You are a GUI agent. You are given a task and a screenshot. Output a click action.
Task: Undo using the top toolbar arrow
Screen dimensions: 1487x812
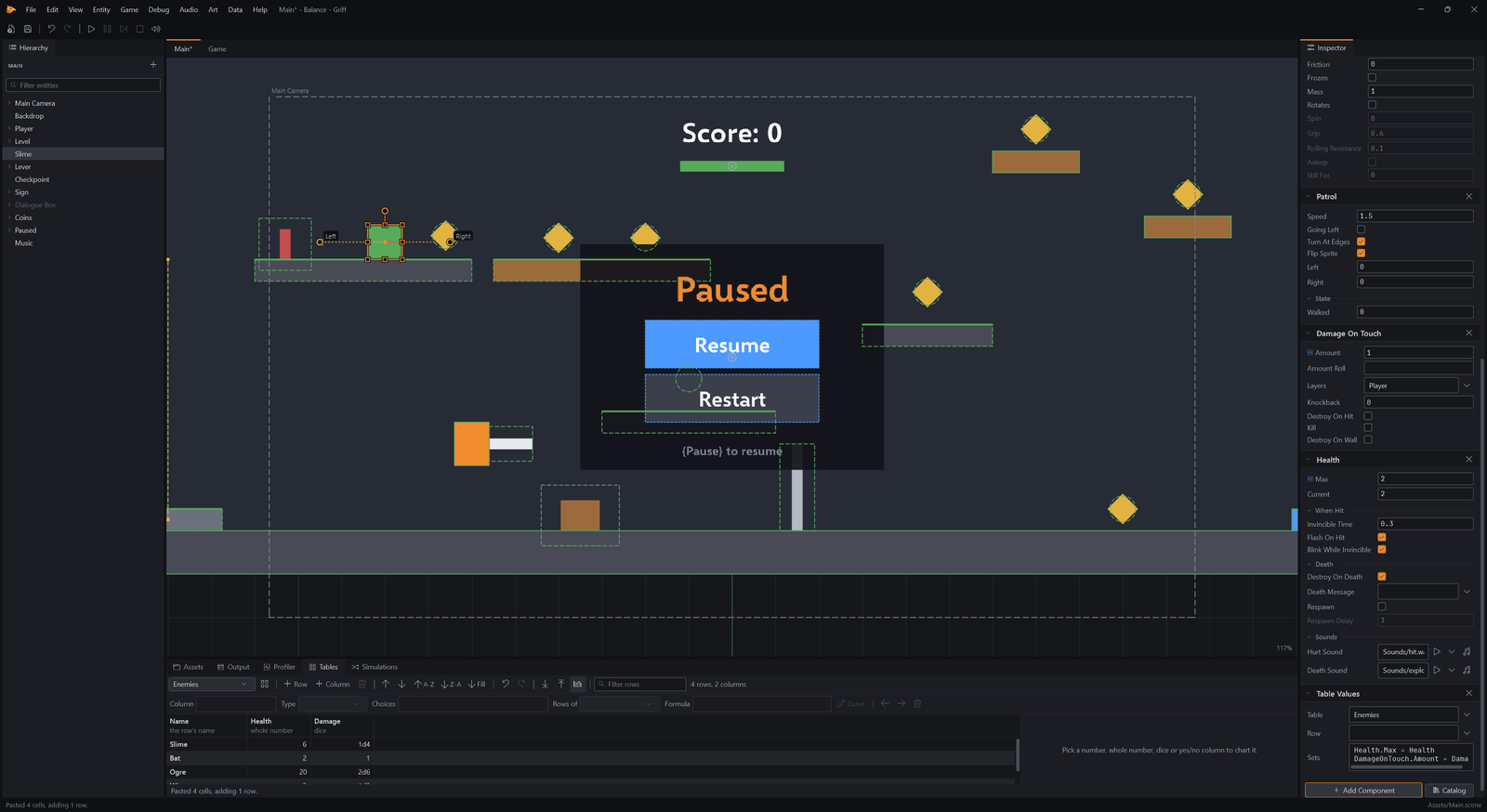coord(51,29)
